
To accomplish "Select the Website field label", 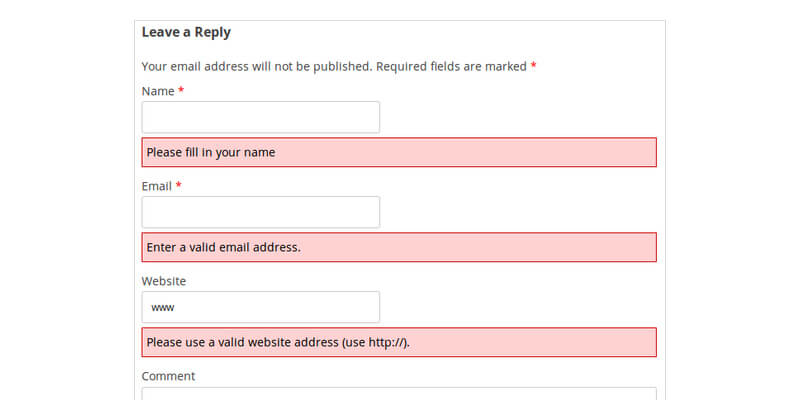I will click(164, 281).
